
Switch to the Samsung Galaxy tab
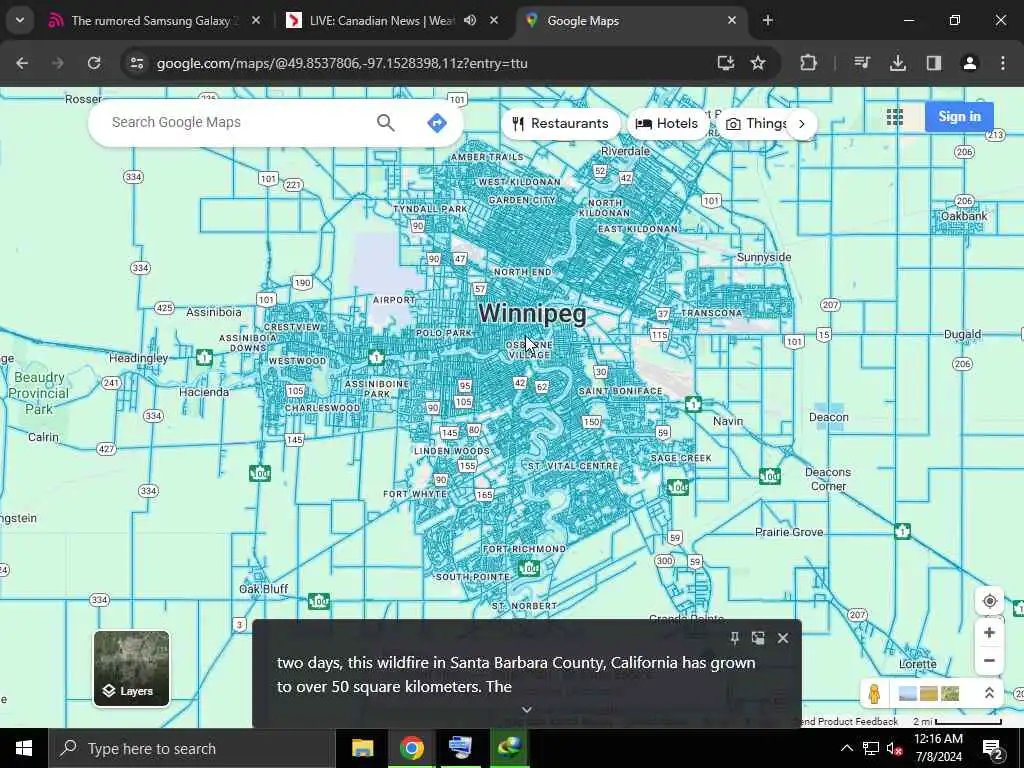[x=155, y=21]
